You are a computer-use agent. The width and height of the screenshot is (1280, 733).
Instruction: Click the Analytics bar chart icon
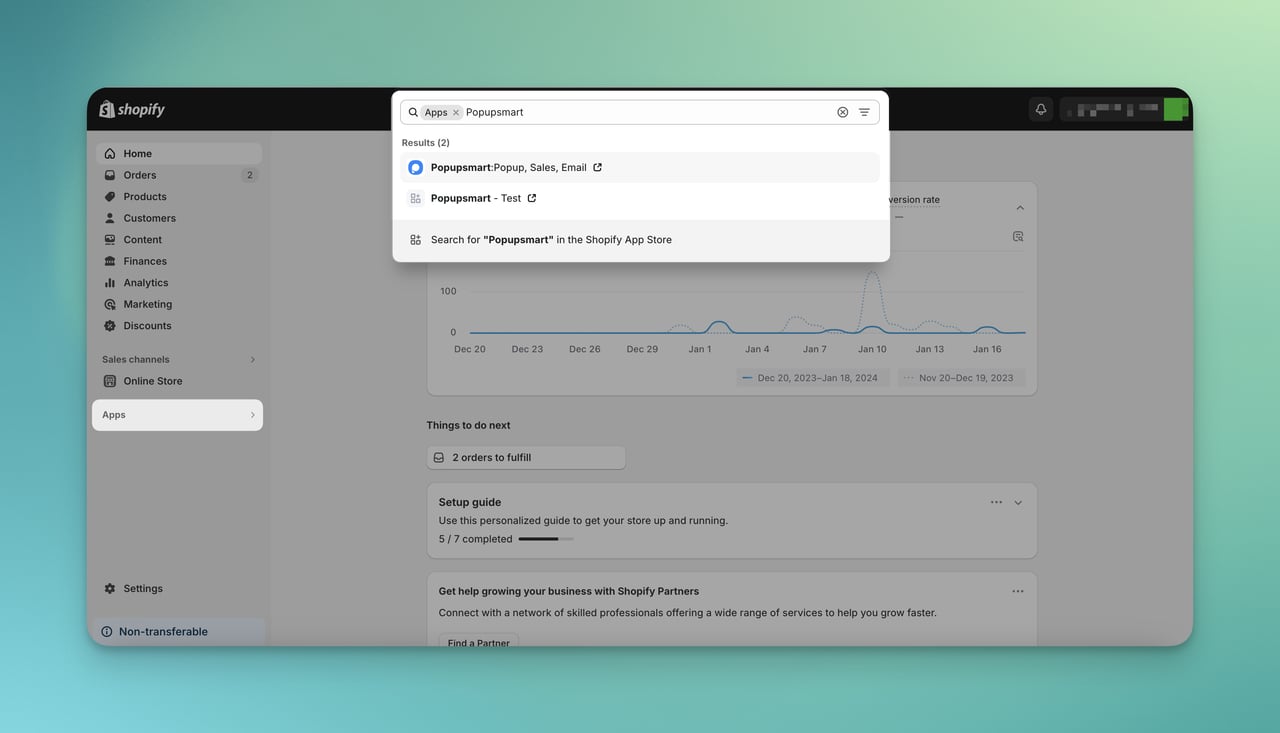point(110,283)
